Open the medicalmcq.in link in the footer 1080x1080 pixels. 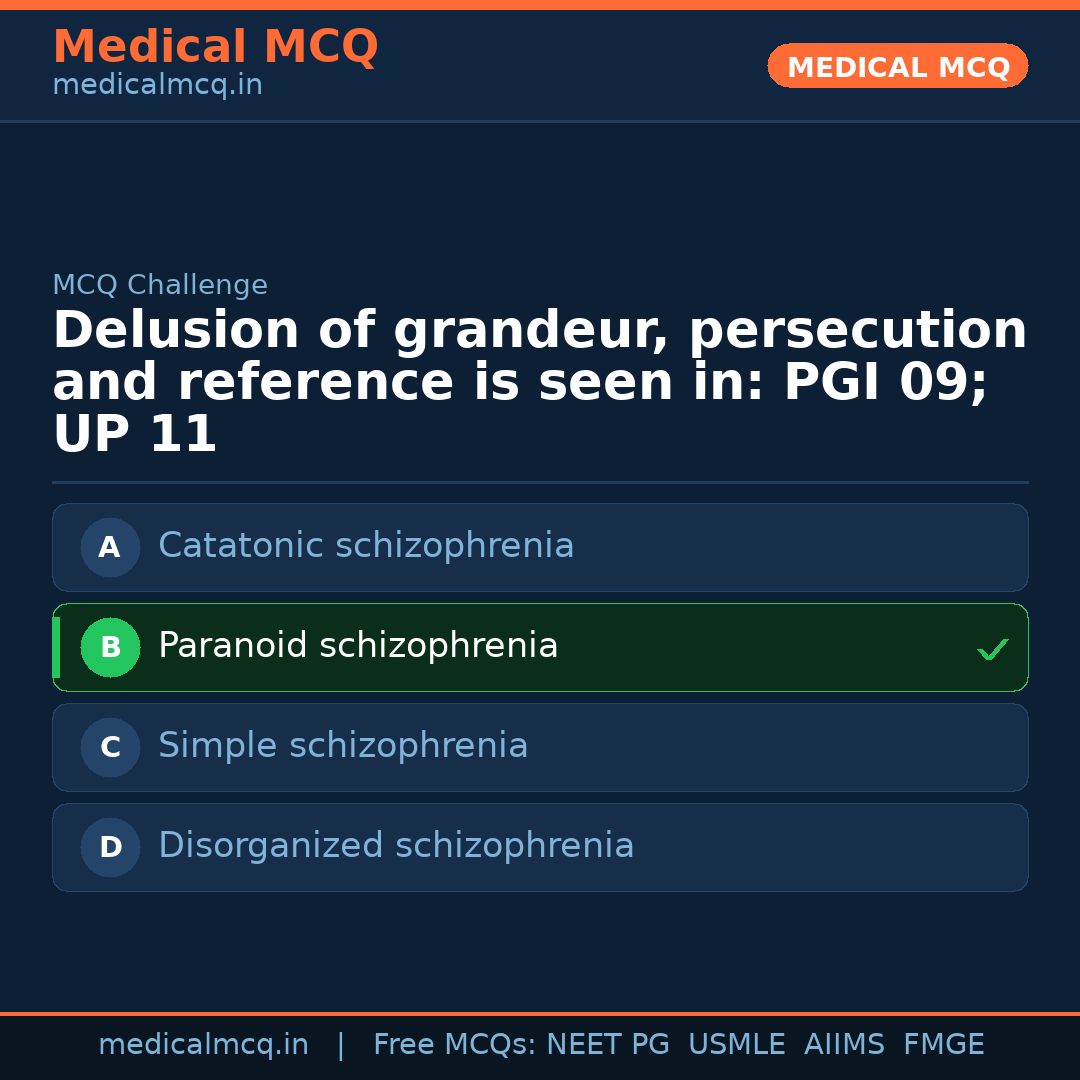pos(203,1045)
